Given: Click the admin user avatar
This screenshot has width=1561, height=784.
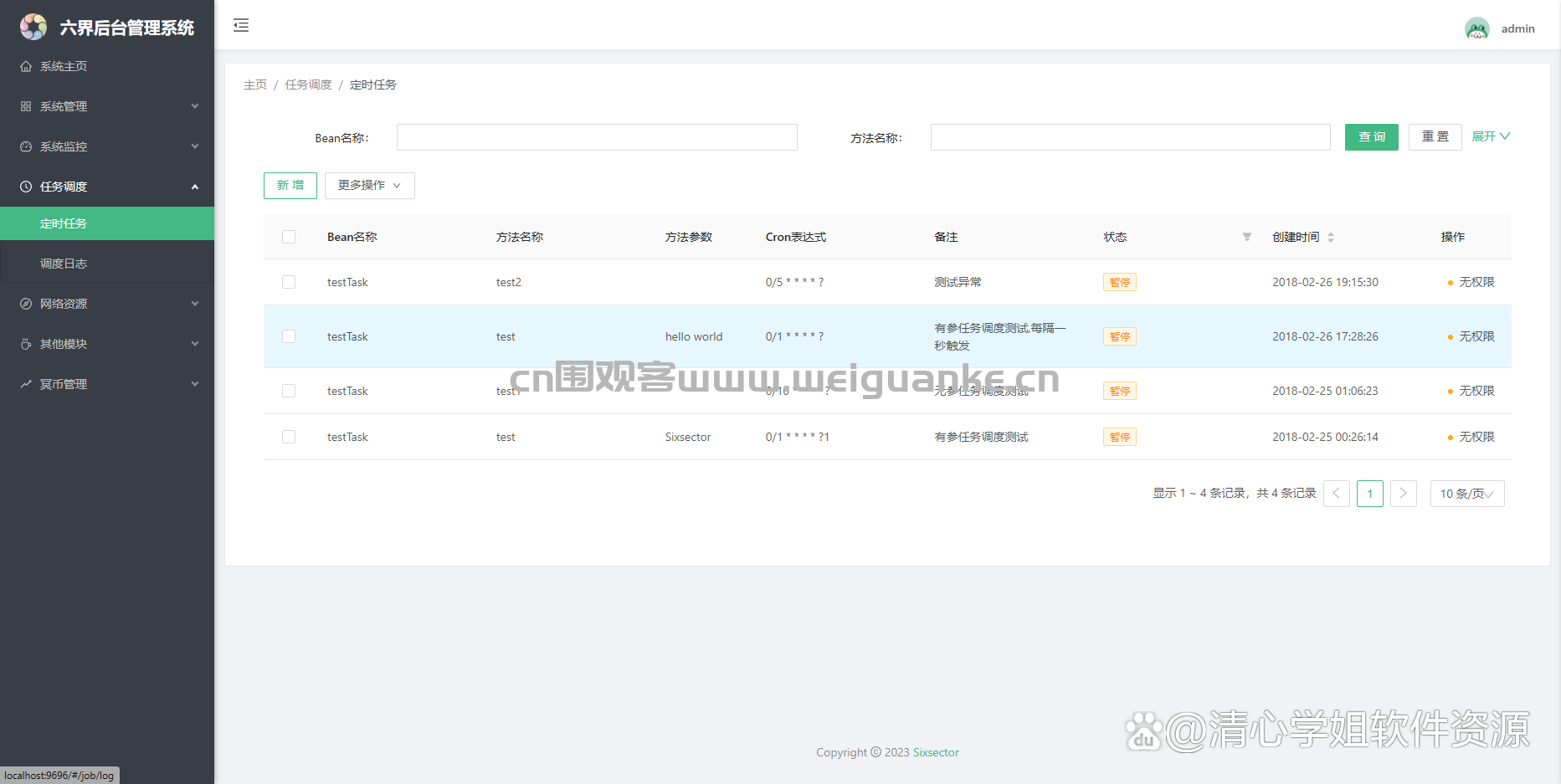Looking at the screenshot, I should tap(1477, 28).
